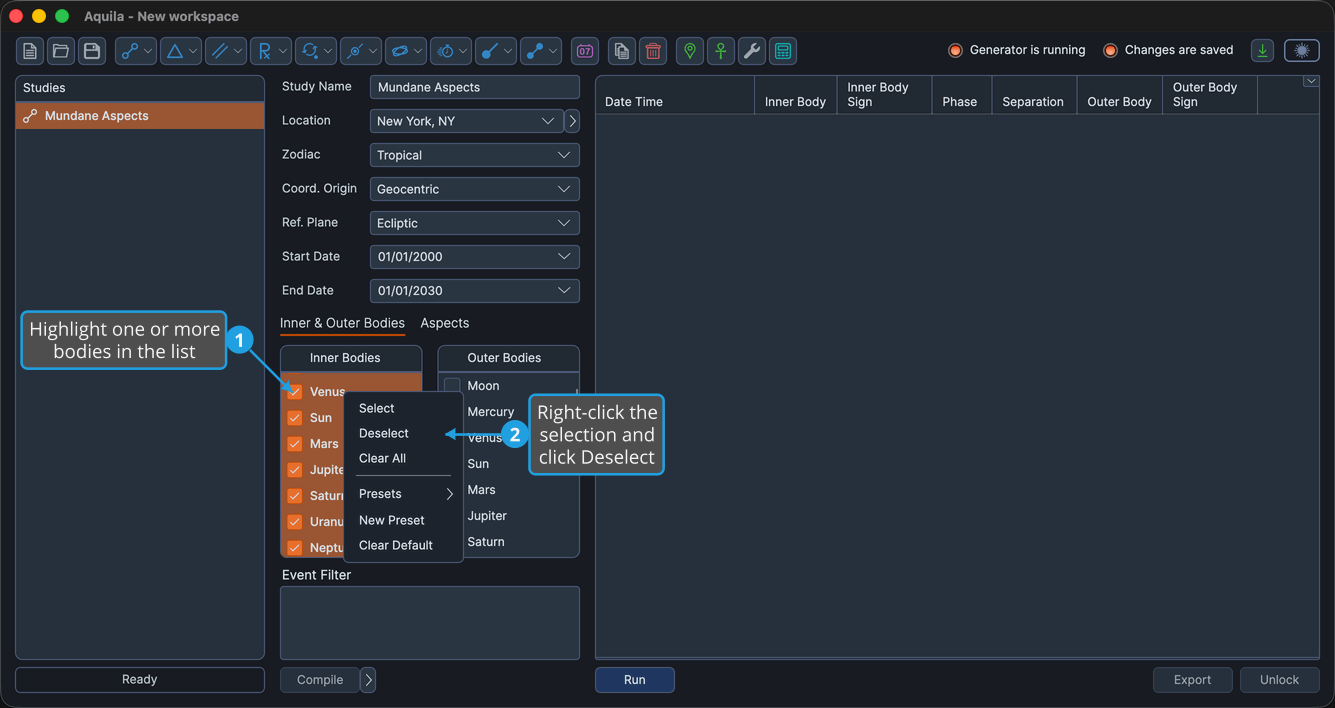Viewport: 1335px width, 708px height.
Task: Click the Separation column header
Action: (1033, 95)
